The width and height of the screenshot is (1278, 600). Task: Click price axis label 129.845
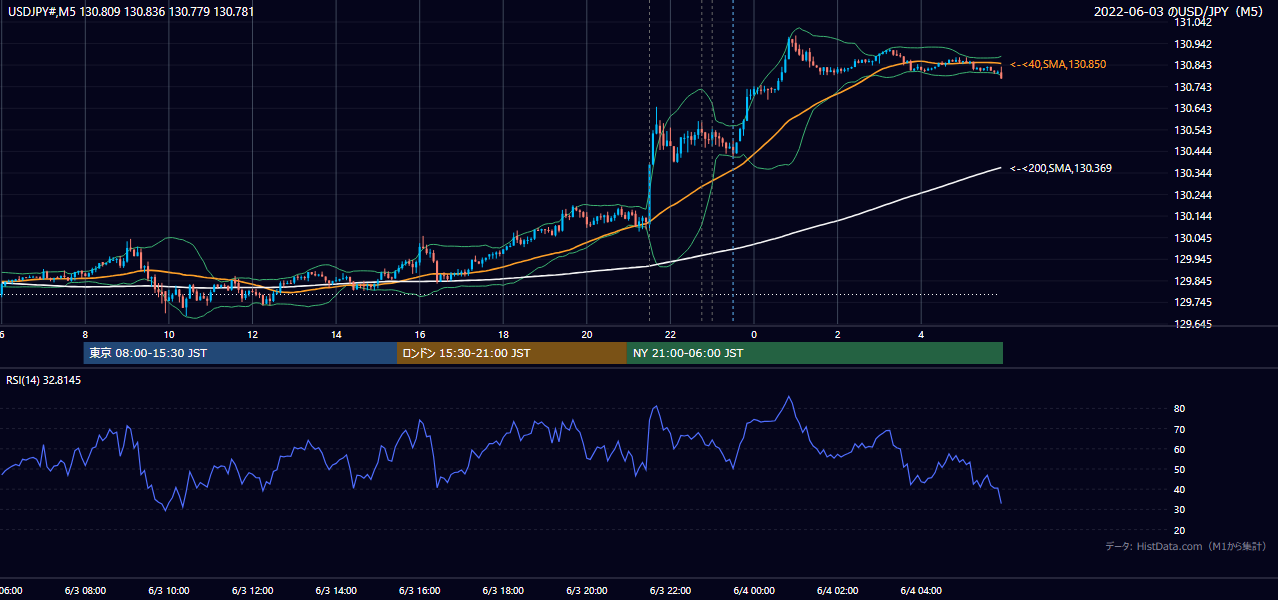pyautogui.click(x=1194, y=281)
